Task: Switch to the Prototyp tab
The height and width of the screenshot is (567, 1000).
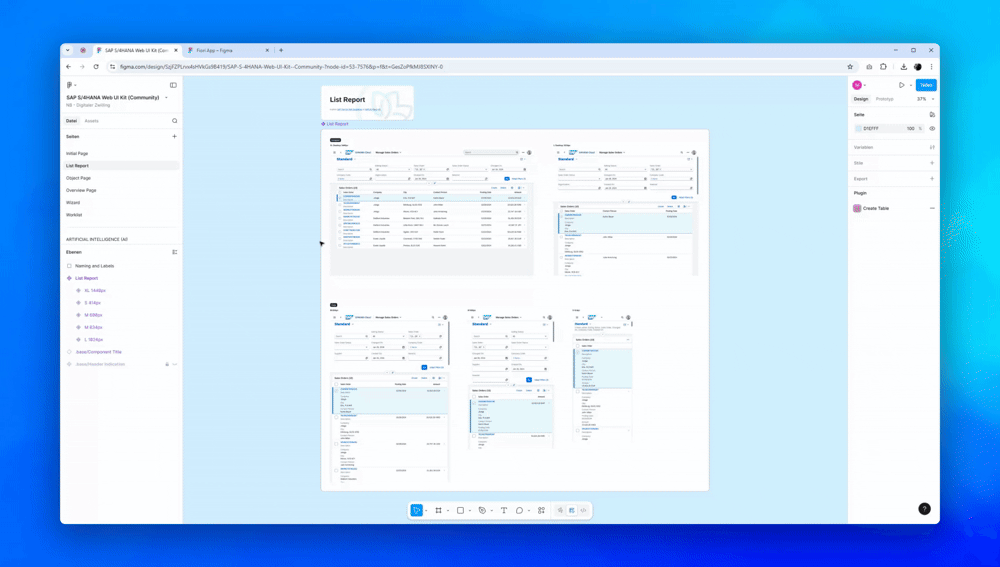Action: coord(885,99)
